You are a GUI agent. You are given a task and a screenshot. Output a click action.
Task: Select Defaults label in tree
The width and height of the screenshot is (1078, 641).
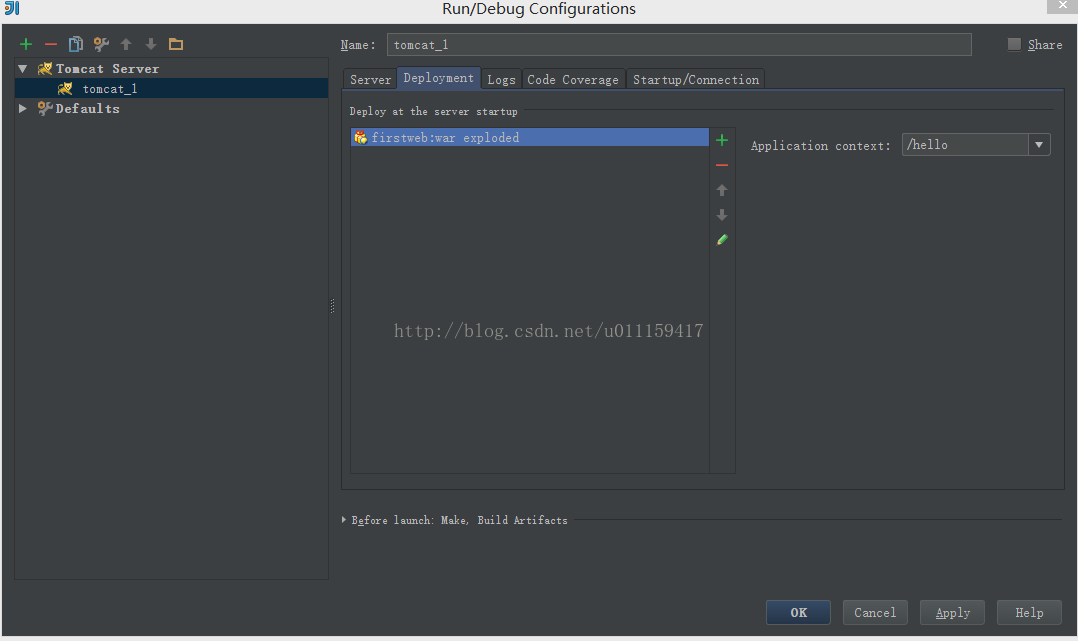pyautogui.click(x=87, y=109)
